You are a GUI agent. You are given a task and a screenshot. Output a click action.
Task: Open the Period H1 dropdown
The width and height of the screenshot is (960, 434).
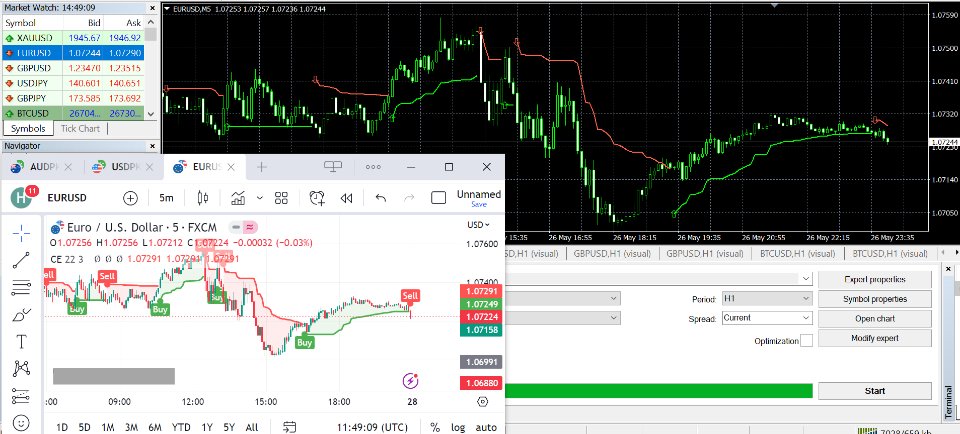click(x=767, y=298)
